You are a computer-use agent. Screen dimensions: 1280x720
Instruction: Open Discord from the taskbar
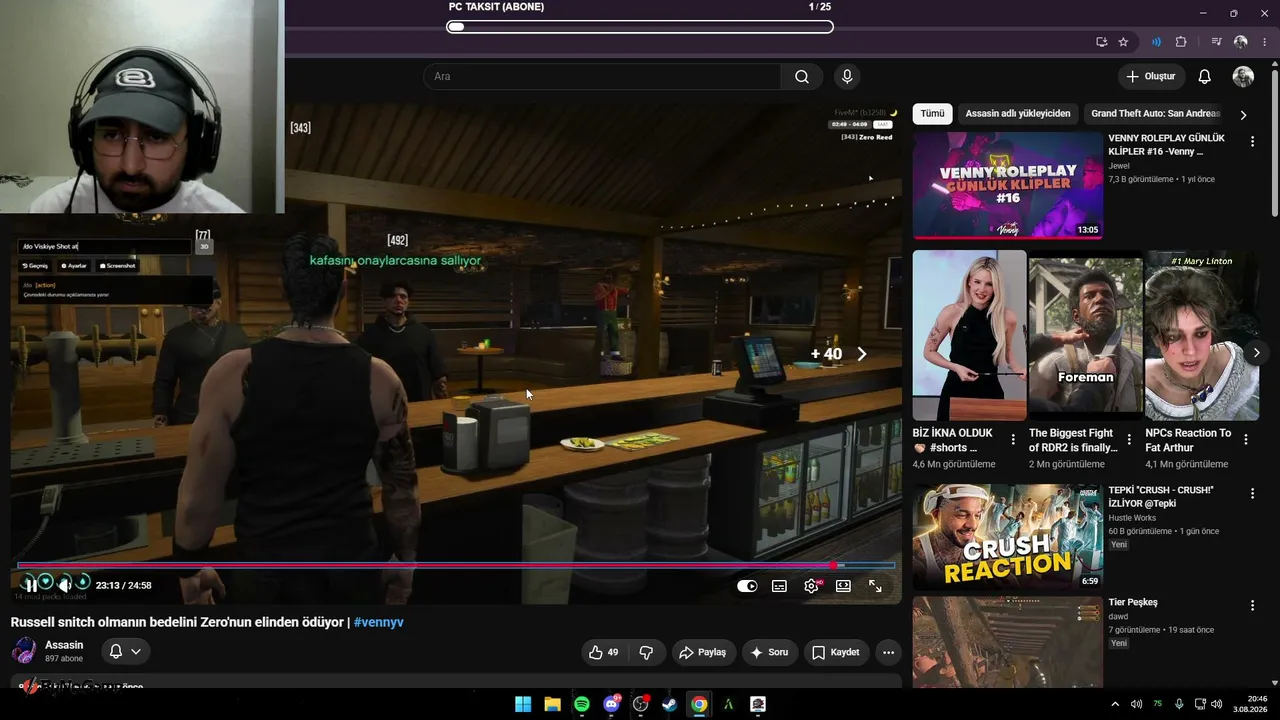(611, 704)
